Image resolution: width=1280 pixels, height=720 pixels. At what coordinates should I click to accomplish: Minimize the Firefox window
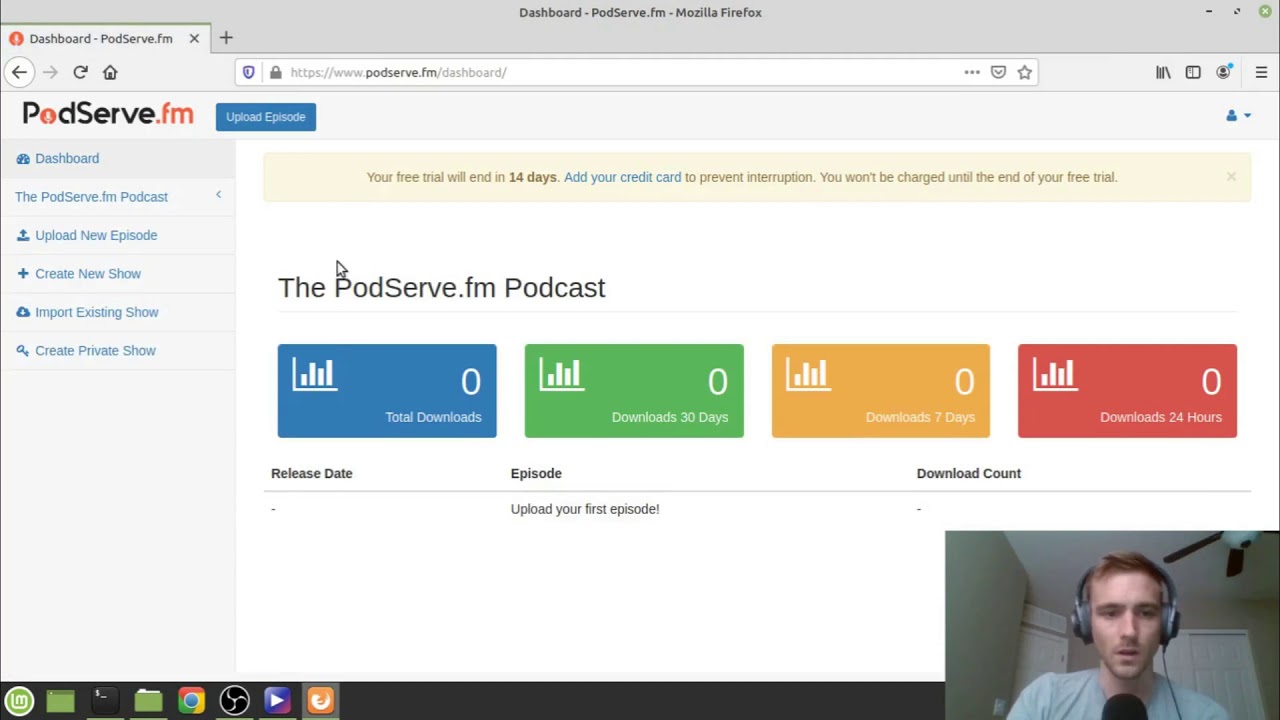tap(1209, 12)
